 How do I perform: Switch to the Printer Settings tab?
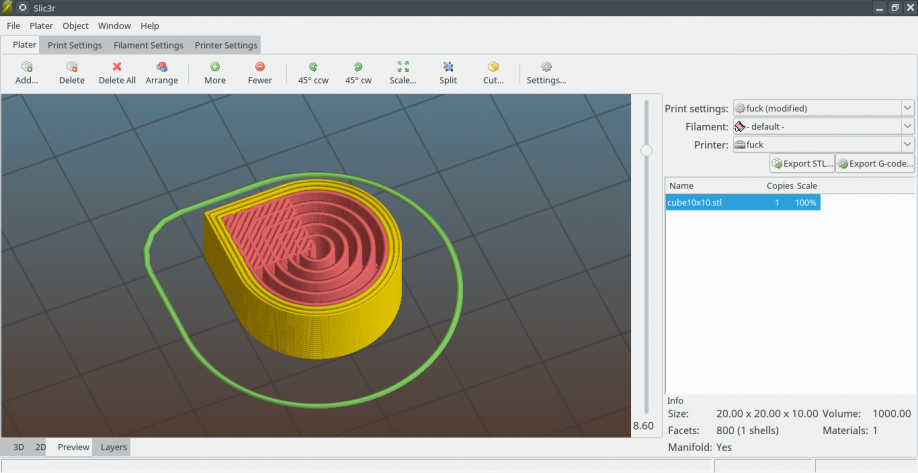pos(226,45)
